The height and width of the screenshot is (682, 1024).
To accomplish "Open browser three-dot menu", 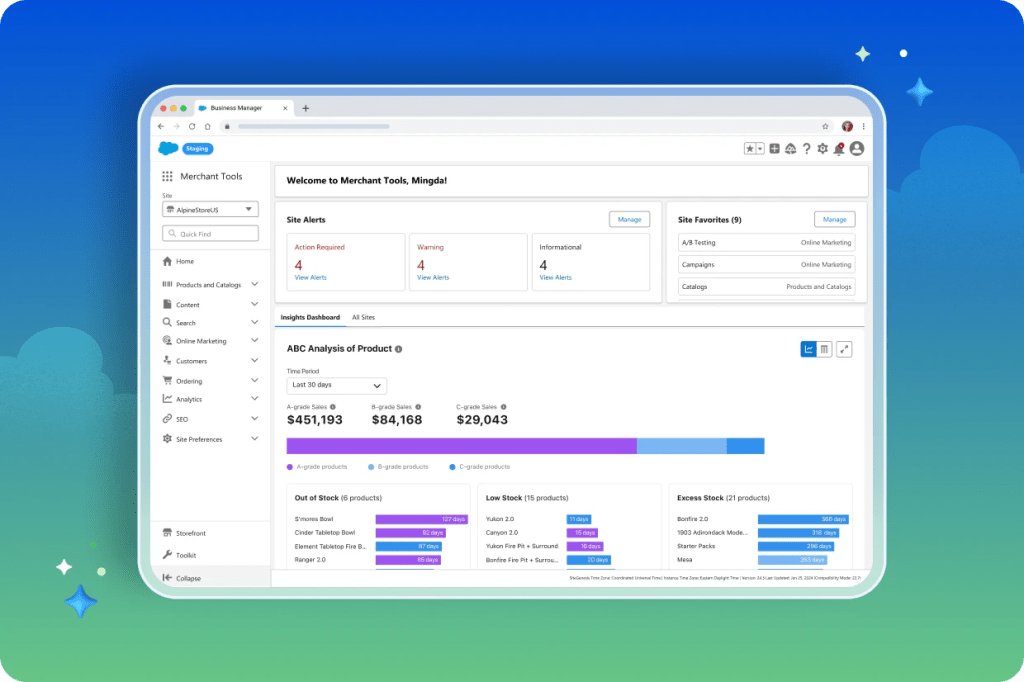I will click(863, 126).
